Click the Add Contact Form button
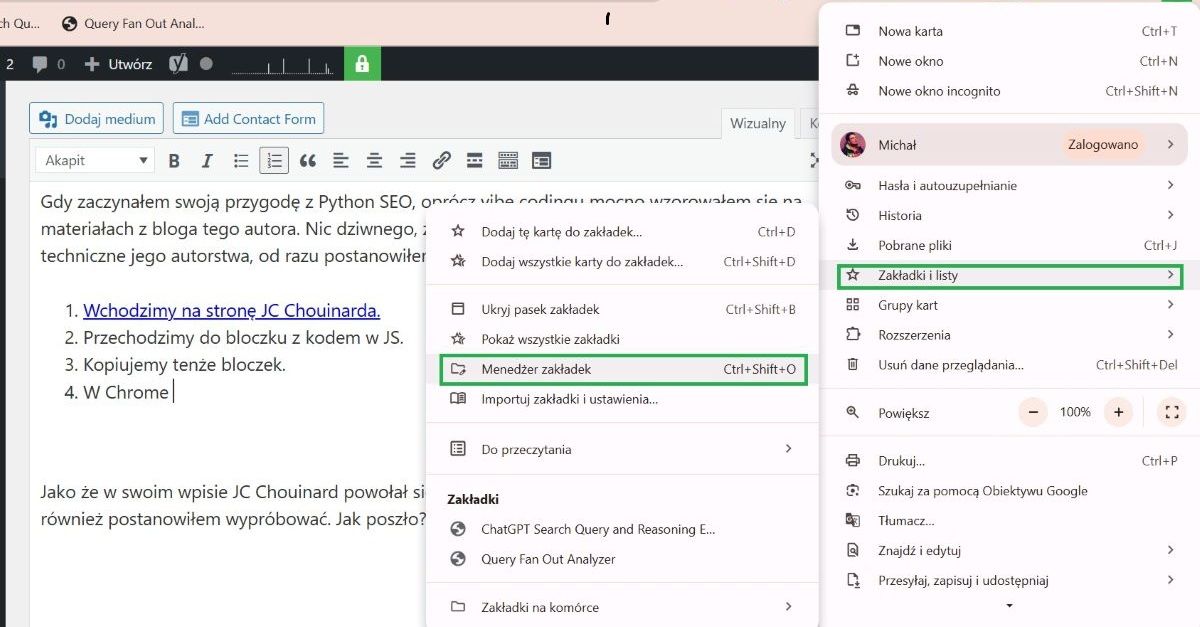Screen dimensions: 1200x627 248,118
